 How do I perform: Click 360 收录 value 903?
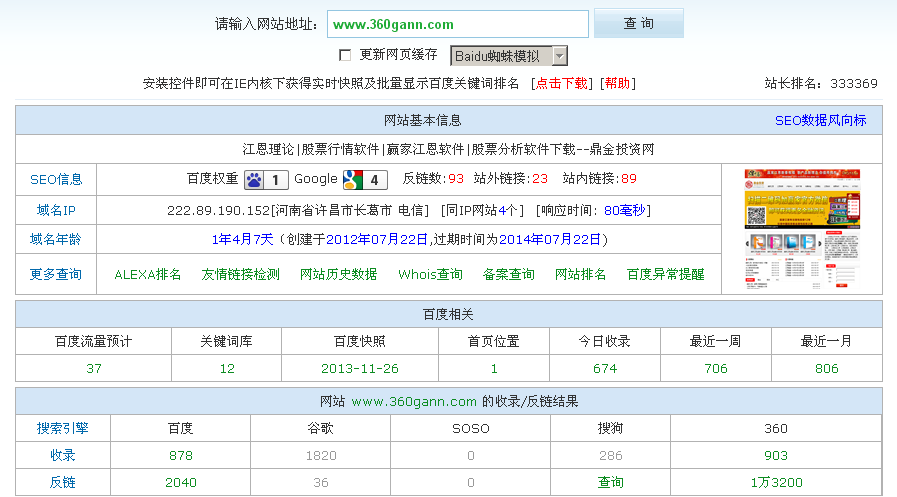tap(776, 456)
